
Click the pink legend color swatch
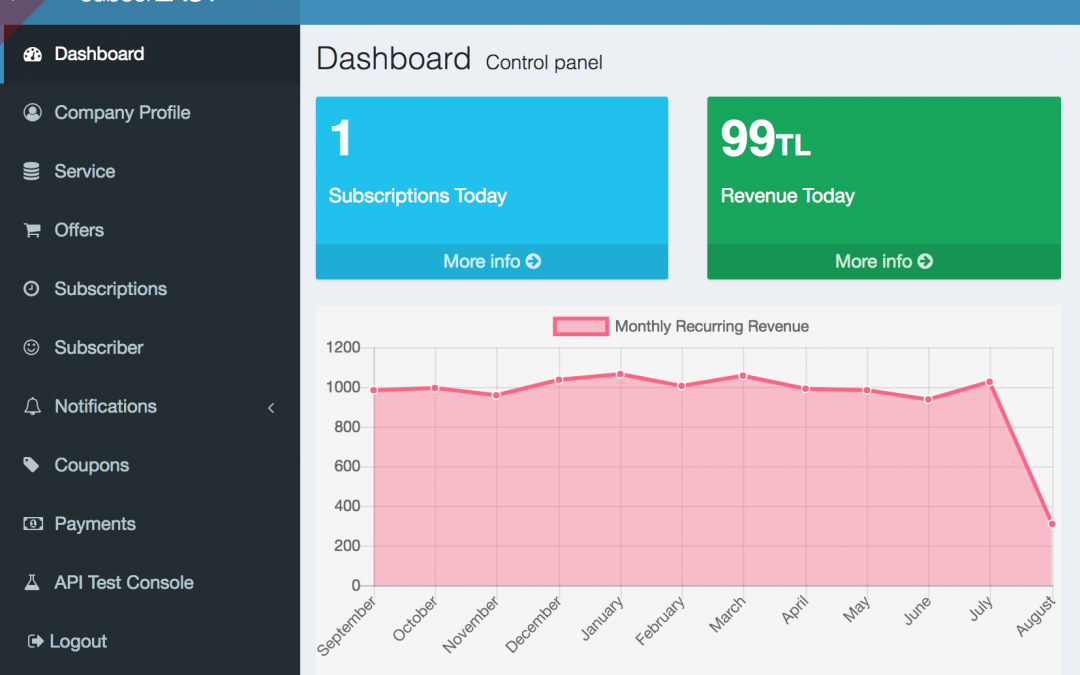click(580, 326)
